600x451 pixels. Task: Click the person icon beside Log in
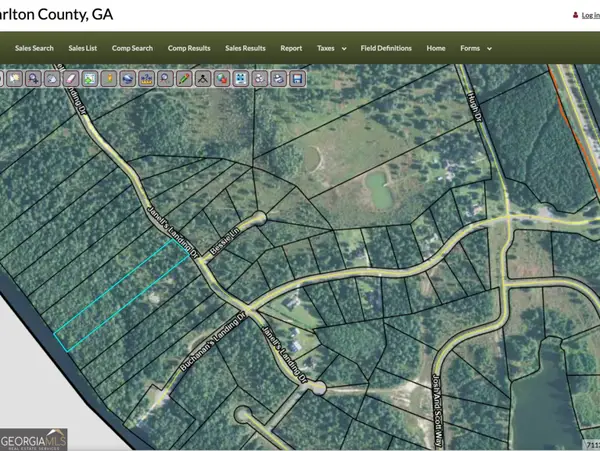pos(575,15)
